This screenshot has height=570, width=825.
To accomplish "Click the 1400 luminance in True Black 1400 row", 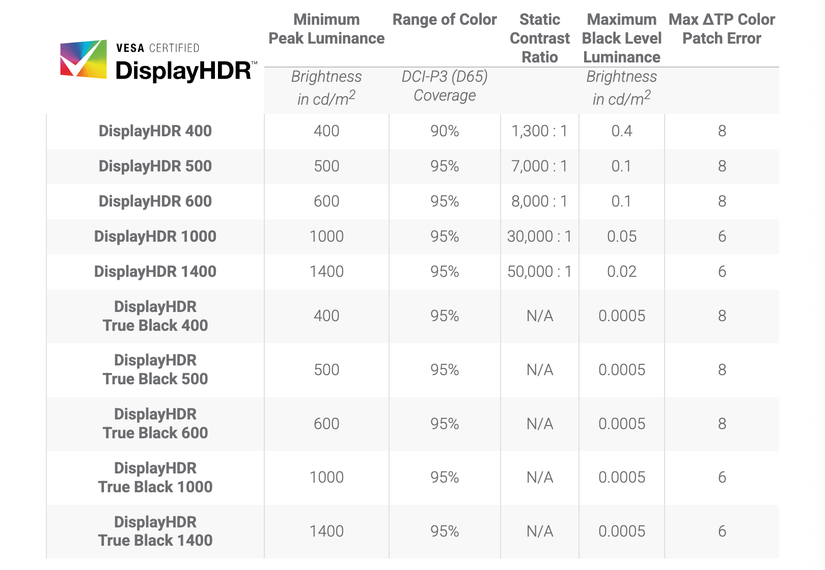I will (x=326, y=532).
